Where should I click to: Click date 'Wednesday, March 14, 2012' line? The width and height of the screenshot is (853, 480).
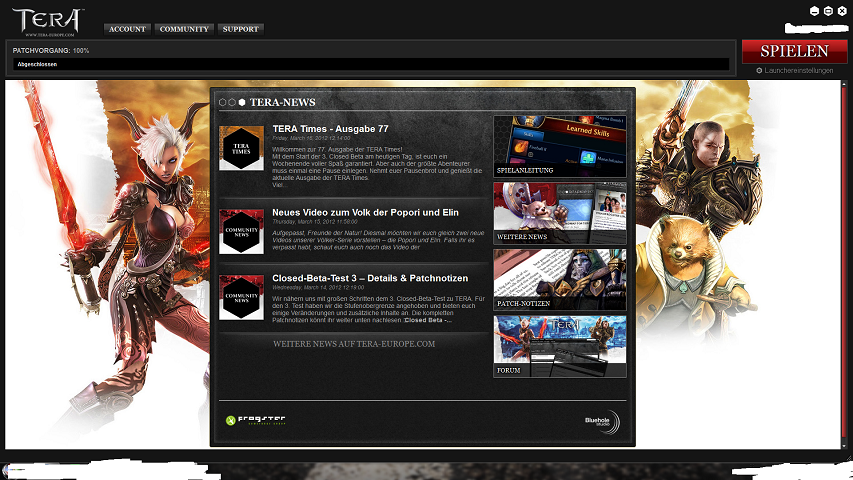point(318,287)
